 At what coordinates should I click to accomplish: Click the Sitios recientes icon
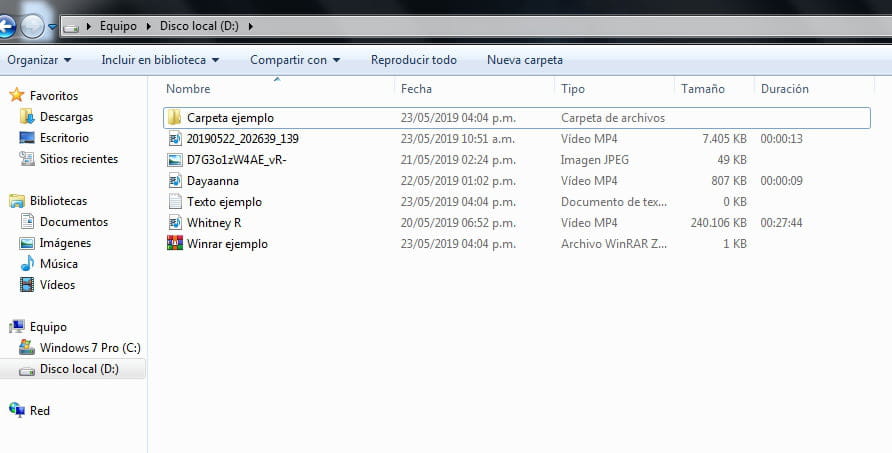(x=27, y=159)
